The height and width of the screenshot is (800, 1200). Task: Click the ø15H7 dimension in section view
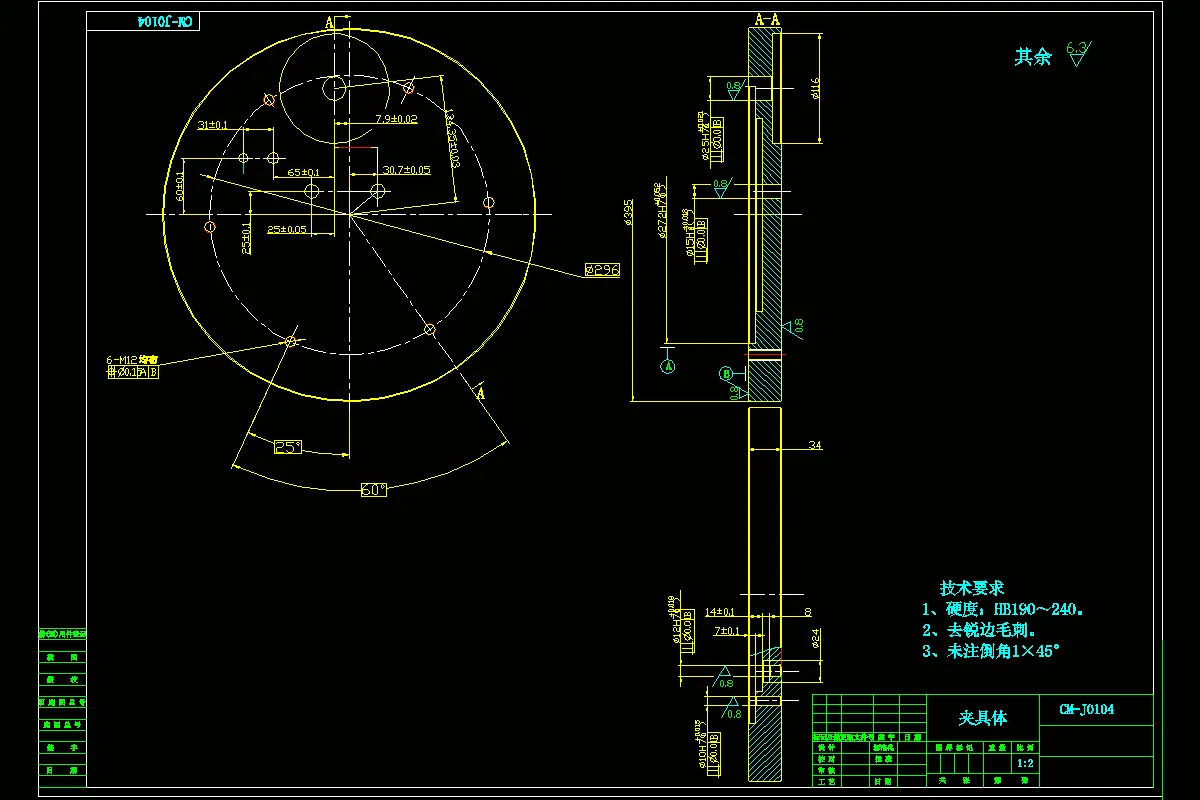(691, 232)
